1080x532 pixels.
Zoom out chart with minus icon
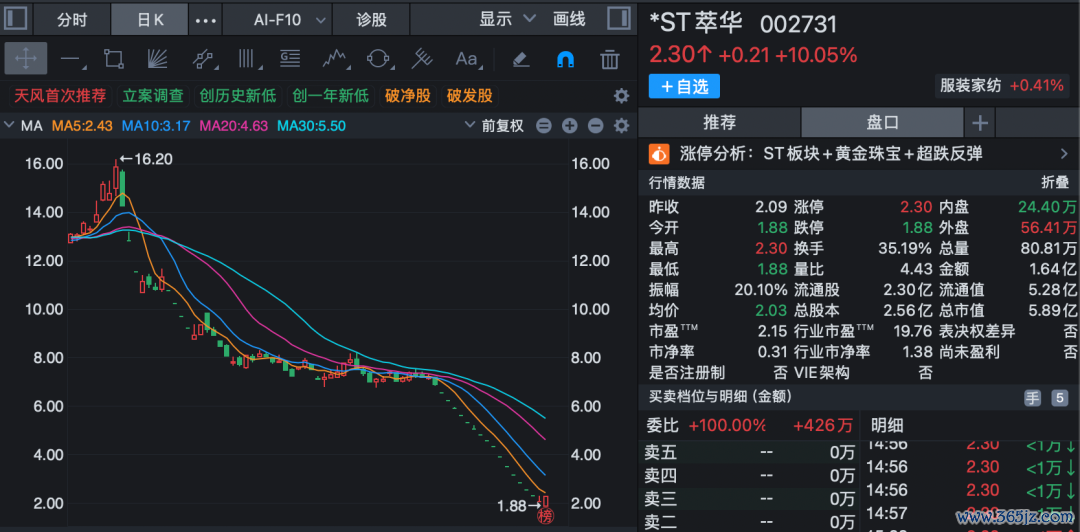tap(596, 126)
